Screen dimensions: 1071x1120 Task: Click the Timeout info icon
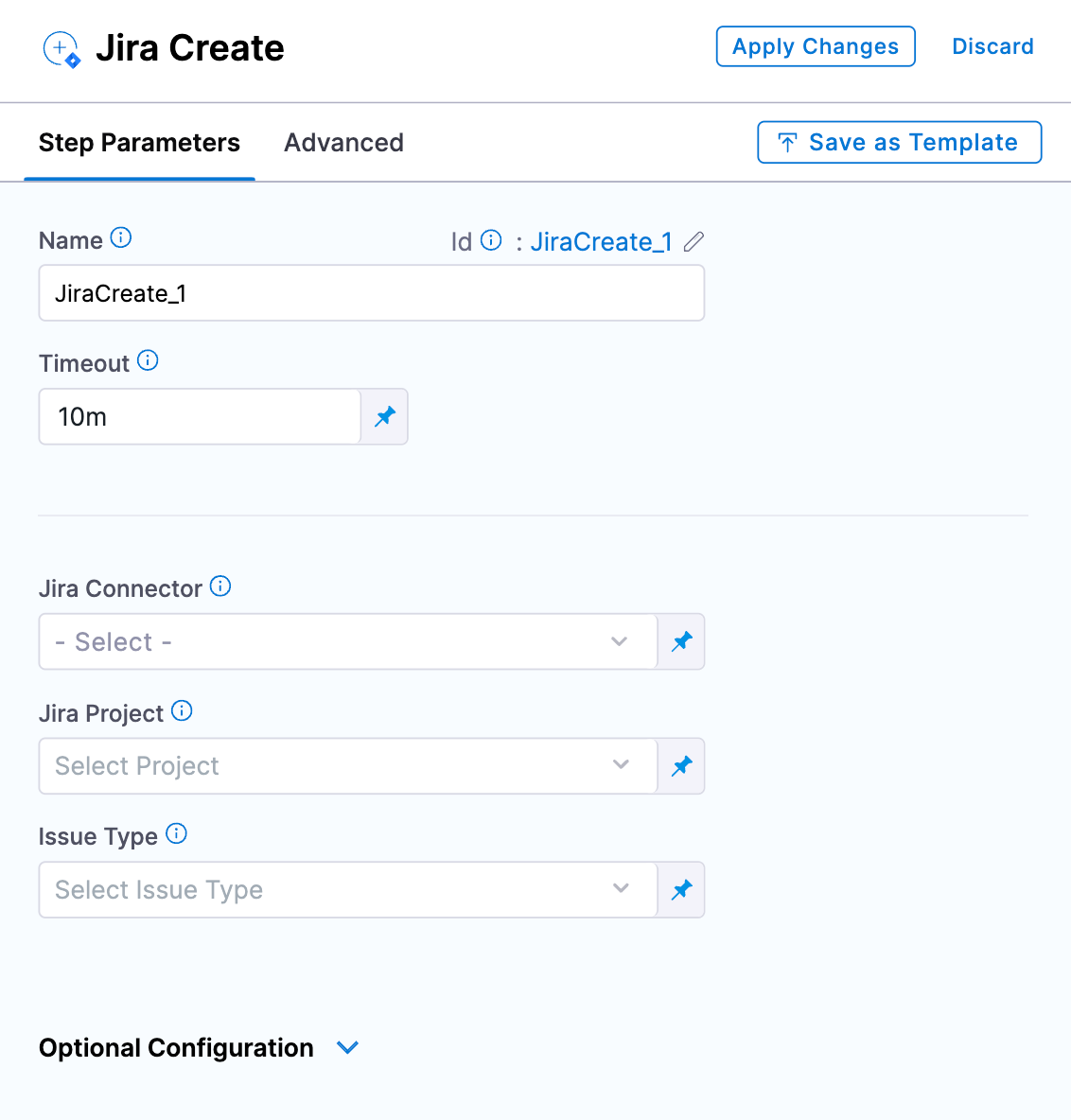tap(148, 360)
